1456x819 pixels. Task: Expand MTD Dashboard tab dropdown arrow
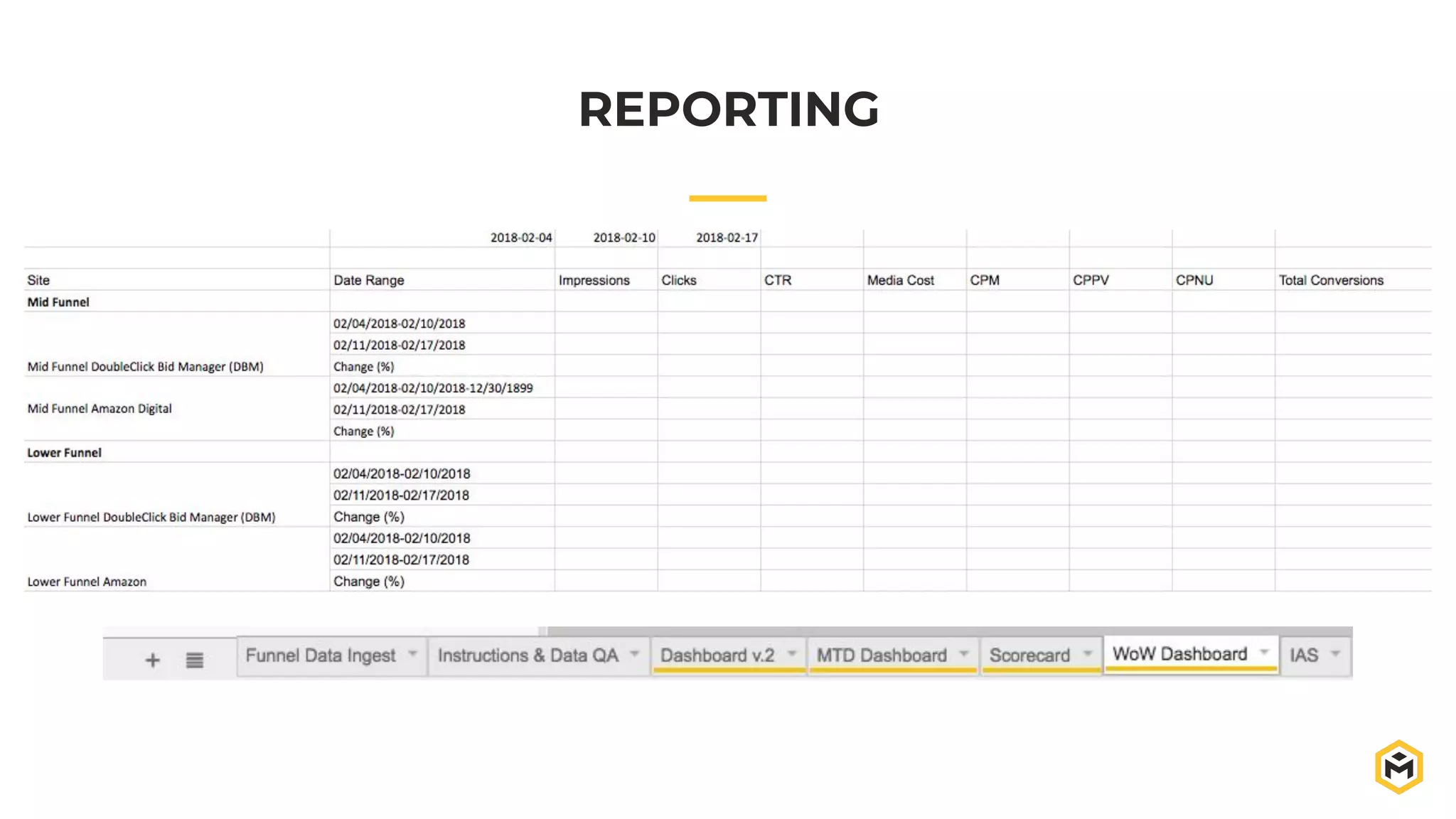coord(963,653)
